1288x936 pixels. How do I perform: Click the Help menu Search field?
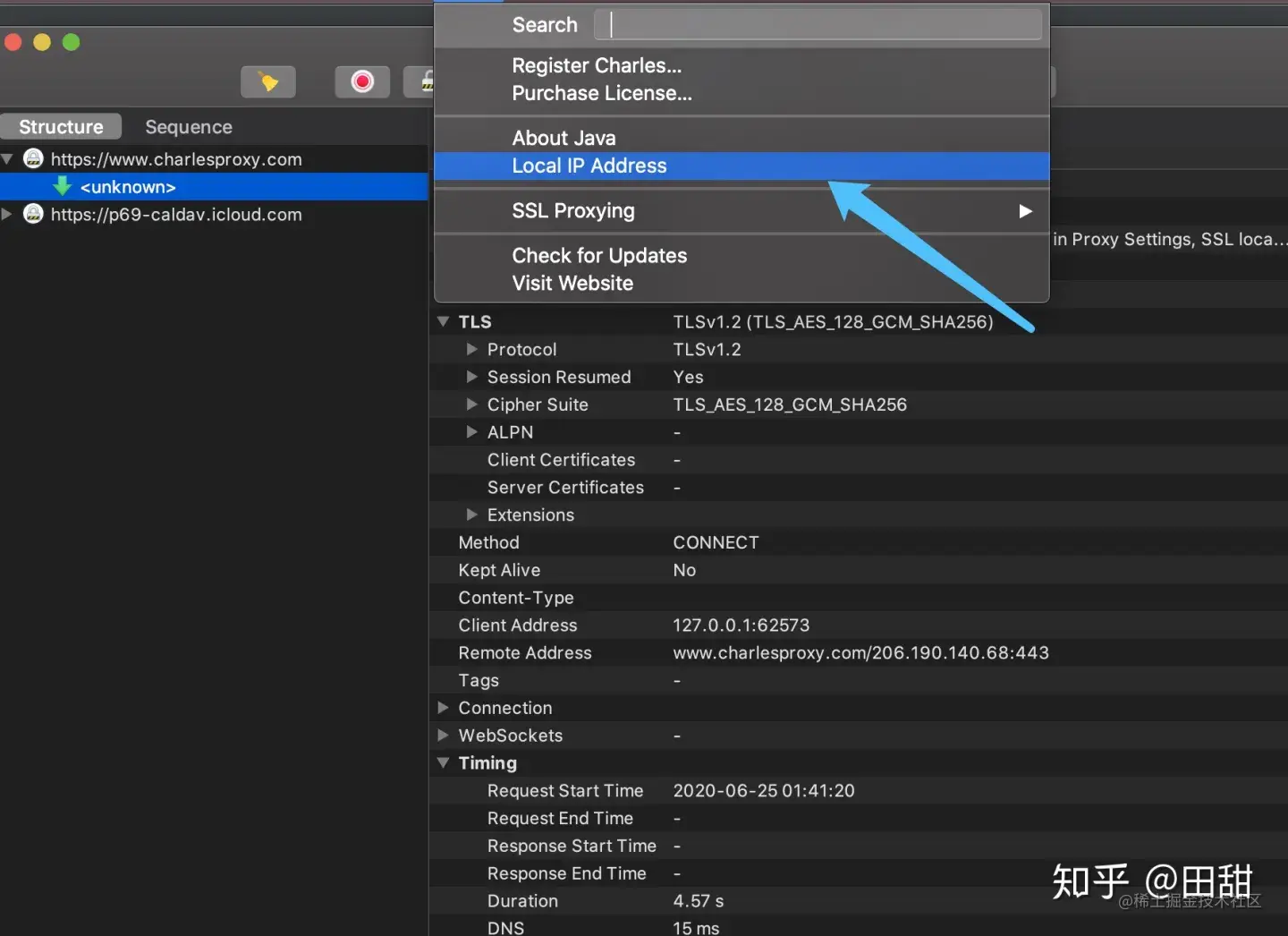(x=818, y=25)
